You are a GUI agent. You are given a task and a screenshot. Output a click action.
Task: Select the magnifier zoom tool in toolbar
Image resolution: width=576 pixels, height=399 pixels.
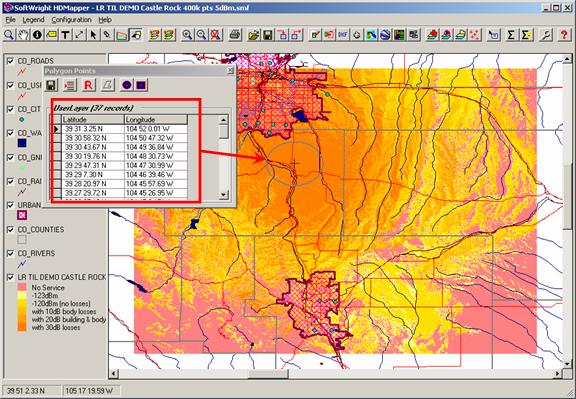point(9,35)
